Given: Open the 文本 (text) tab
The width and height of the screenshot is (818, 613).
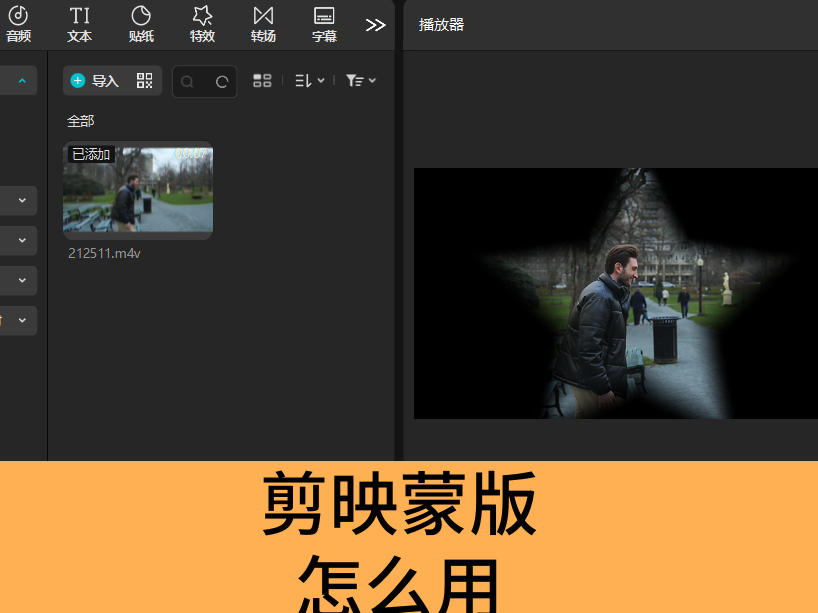Looking at the screenshot, I should [x=79, y=24].
